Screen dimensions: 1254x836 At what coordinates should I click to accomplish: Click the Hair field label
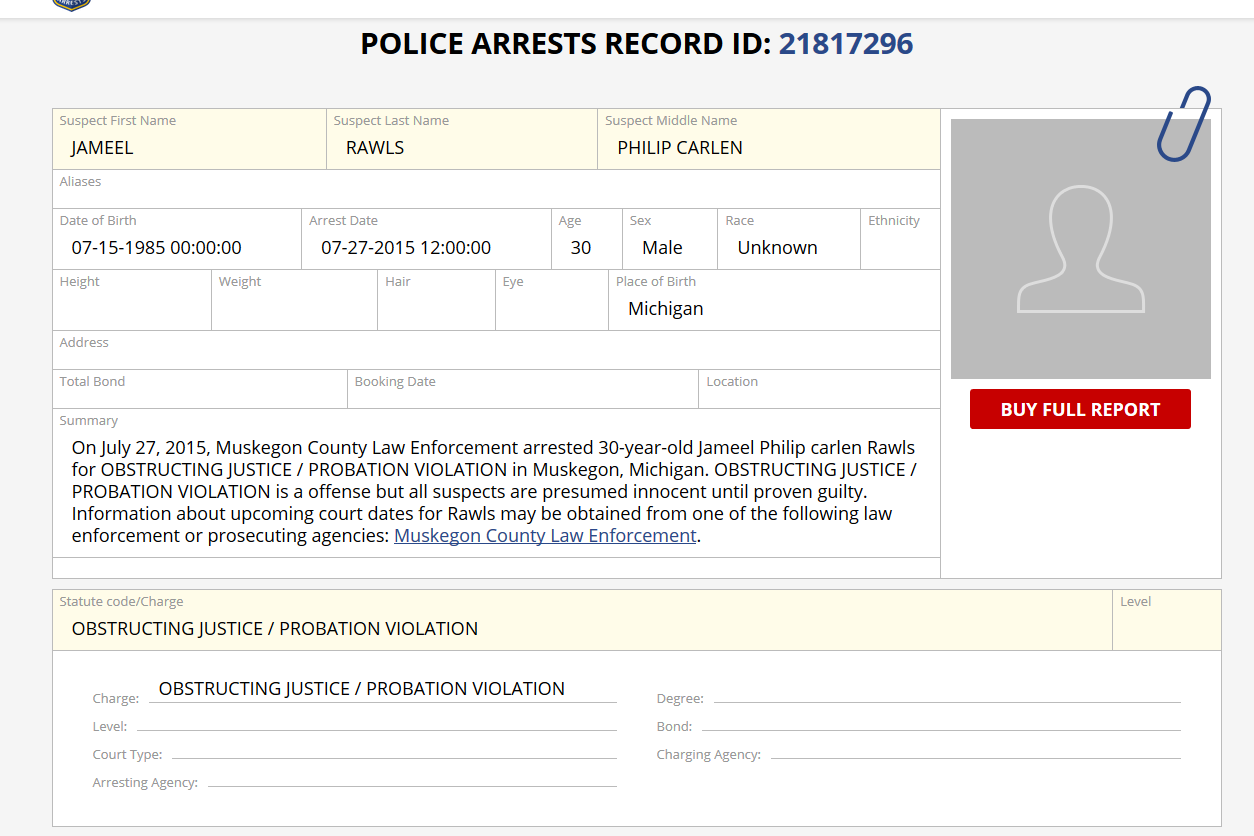(x=398, y=281)
